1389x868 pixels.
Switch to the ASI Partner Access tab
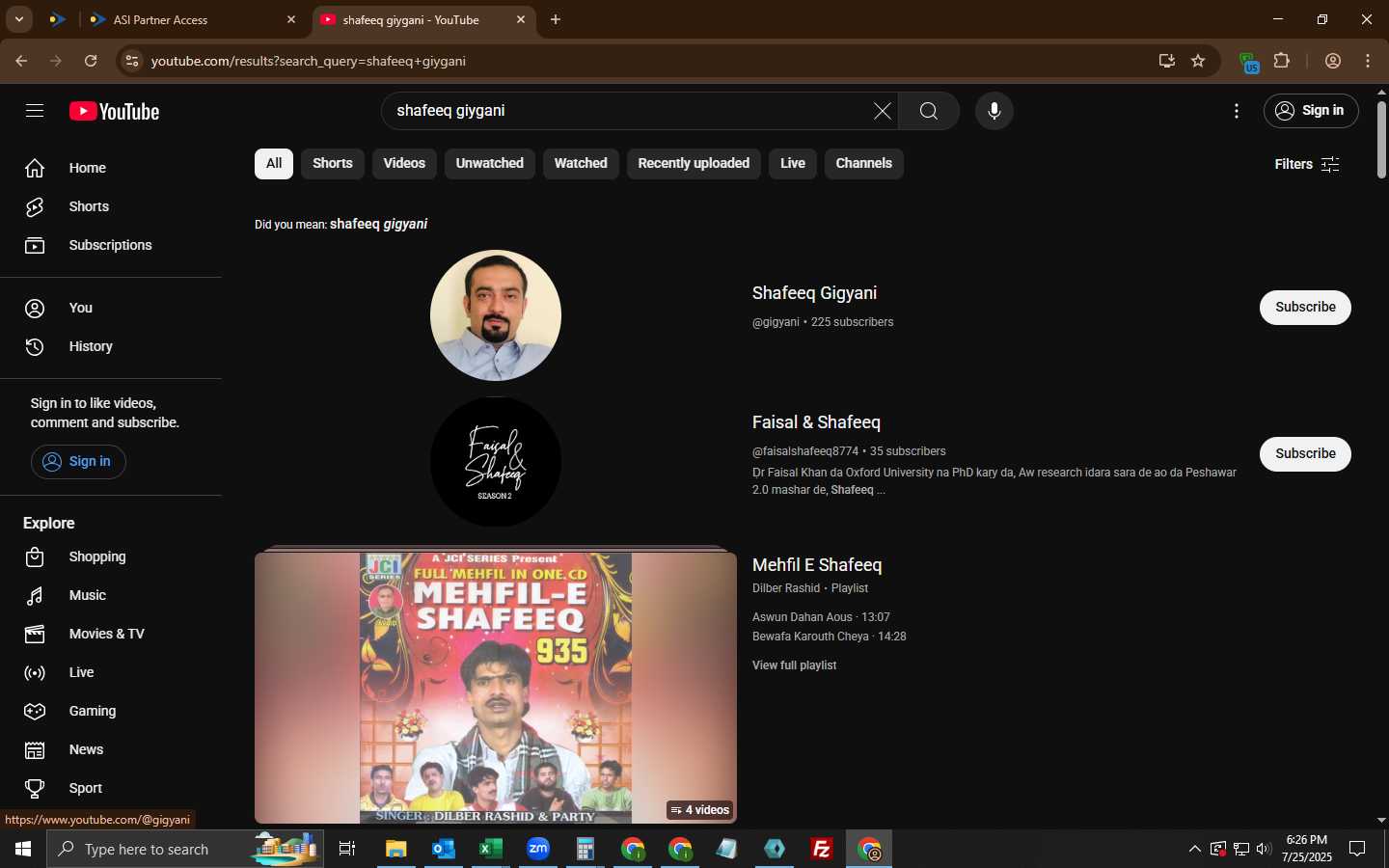pos(193,19)
